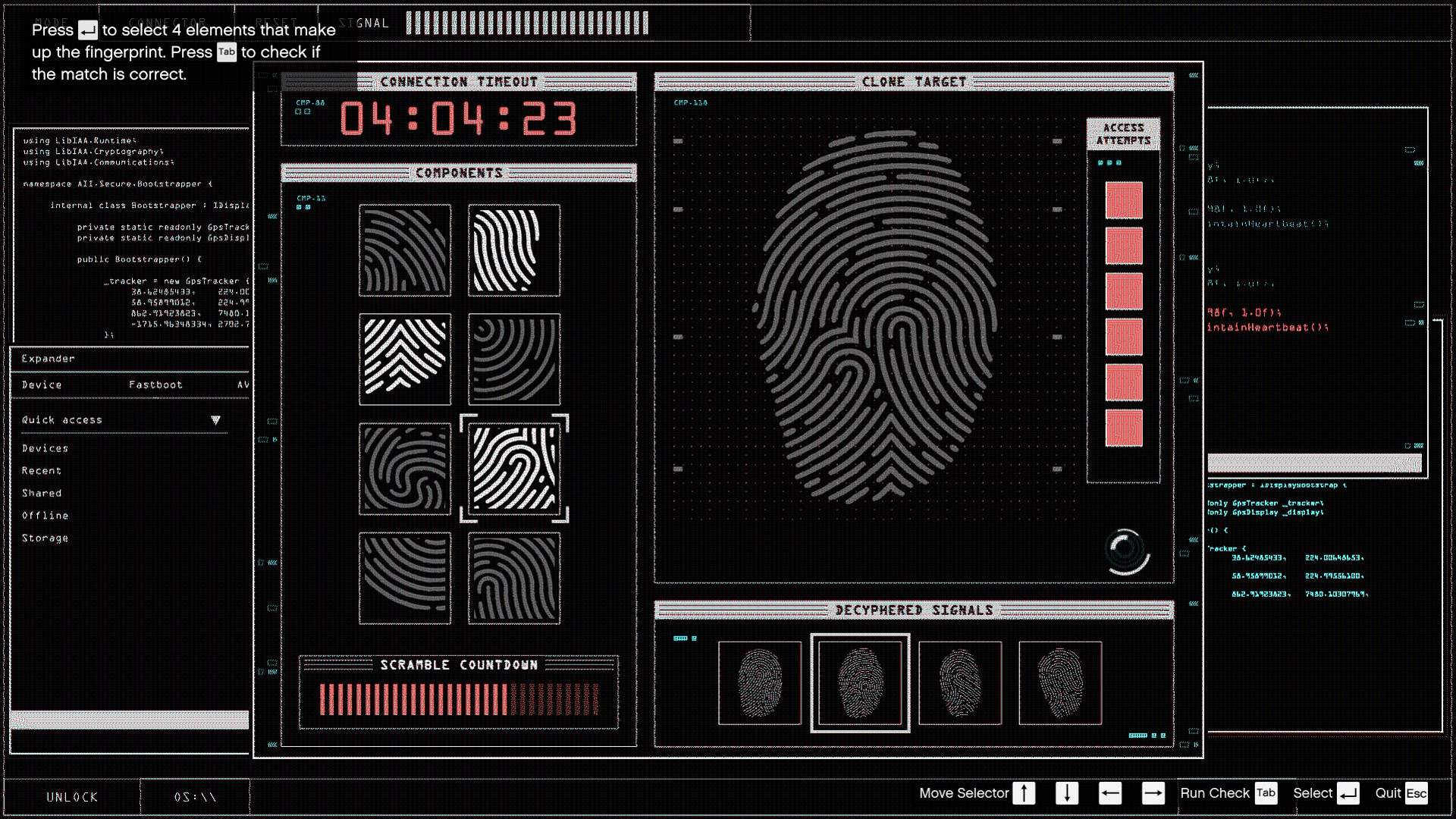
Task: Click the OS:\\ prompt field
Action: 196,797
